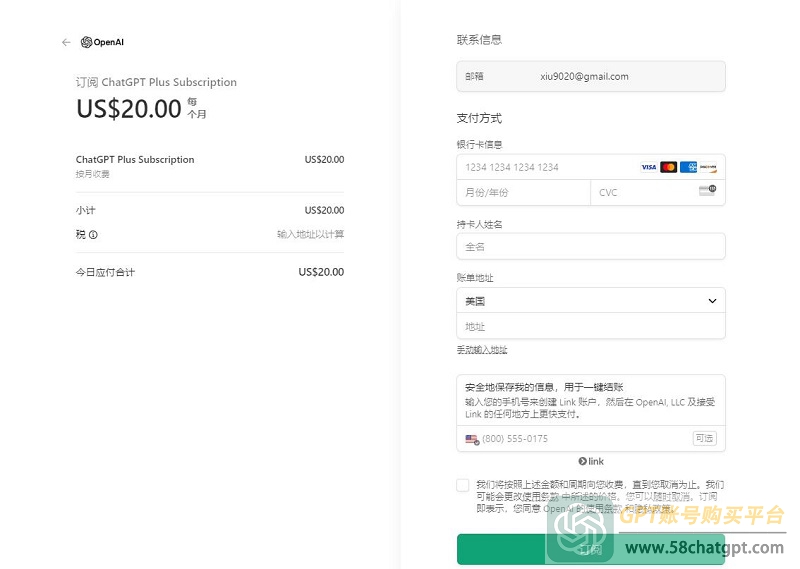Click the OpenAI logo

pyautogui.click(x=102, y=42)
